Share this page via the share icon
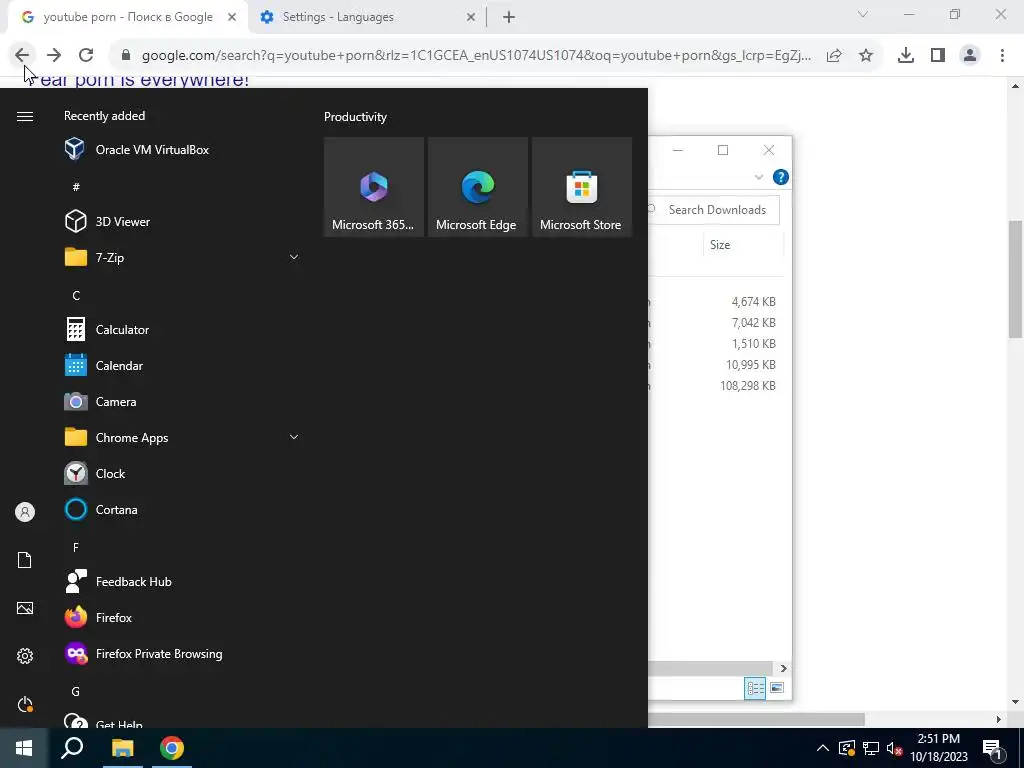Viewport: 1024px width, 768px height. pyautogui.click(x=834, y=56)
